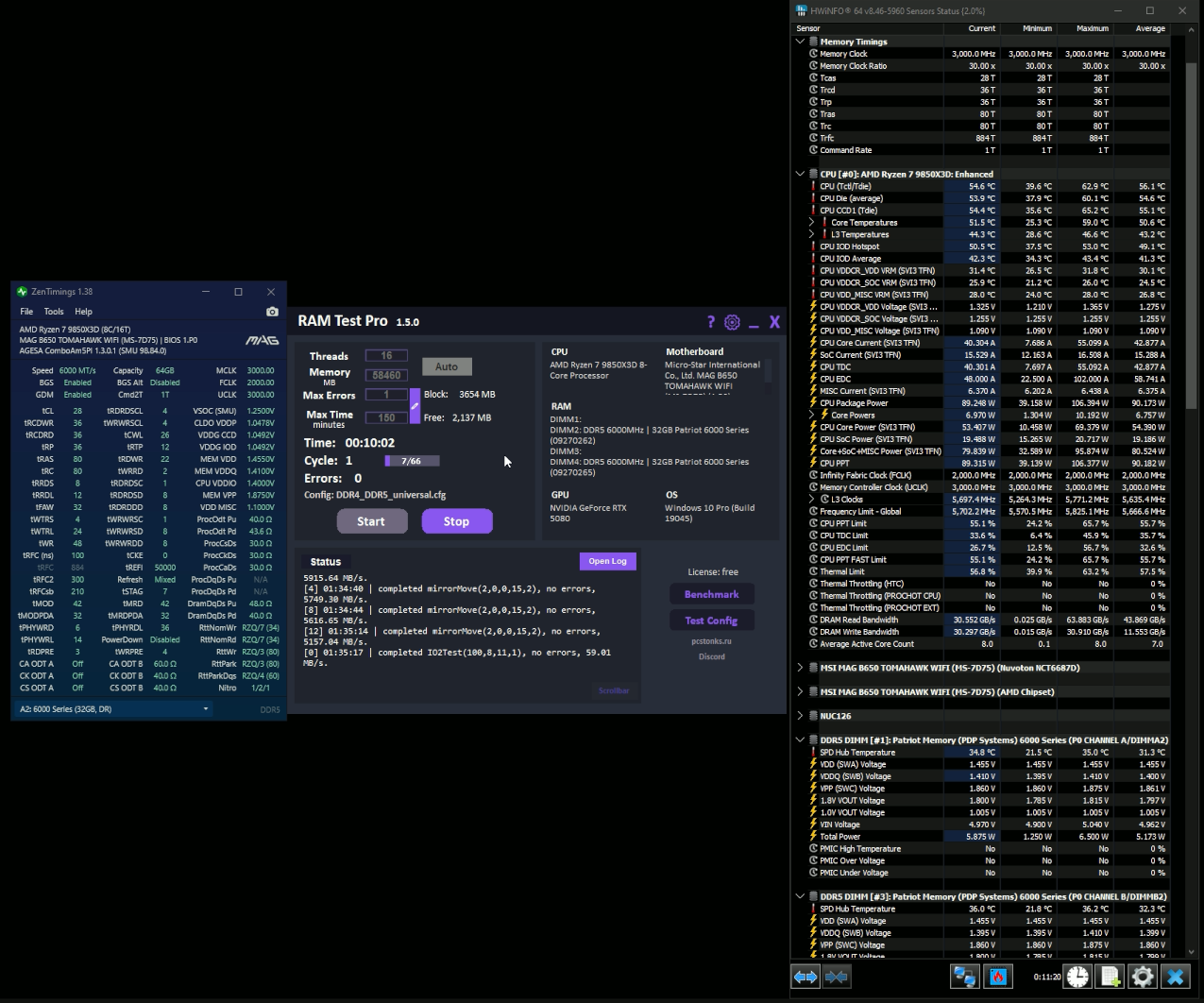
Task: Click thermometer icon beside CPU (Tctl/Tdie)
Action: pyautogui.click(x=813, y=186)
